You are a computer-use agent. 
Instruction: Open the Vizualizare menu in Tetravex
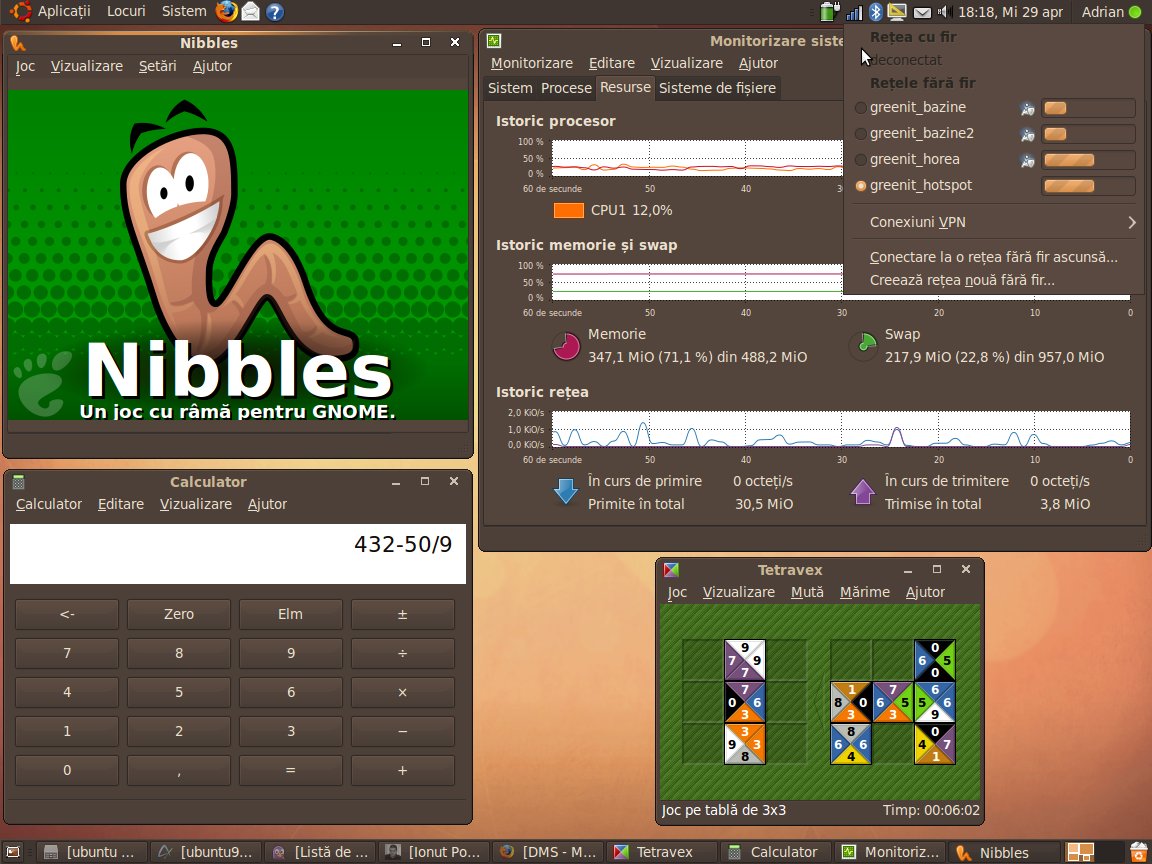click(x=738, y=592)
